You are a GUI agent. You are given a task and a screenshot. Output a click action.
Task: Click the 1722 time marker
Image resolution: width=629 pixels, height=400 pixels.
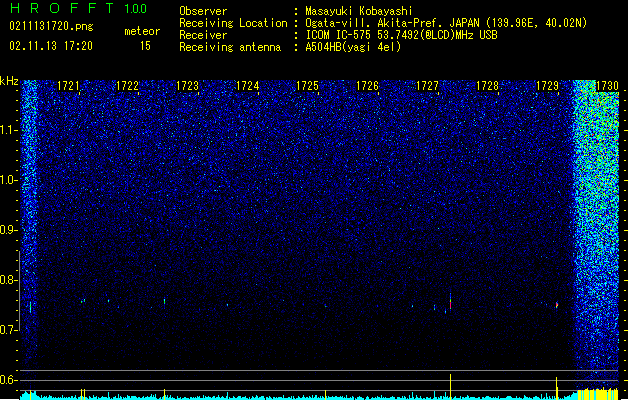tap(128, 86)
